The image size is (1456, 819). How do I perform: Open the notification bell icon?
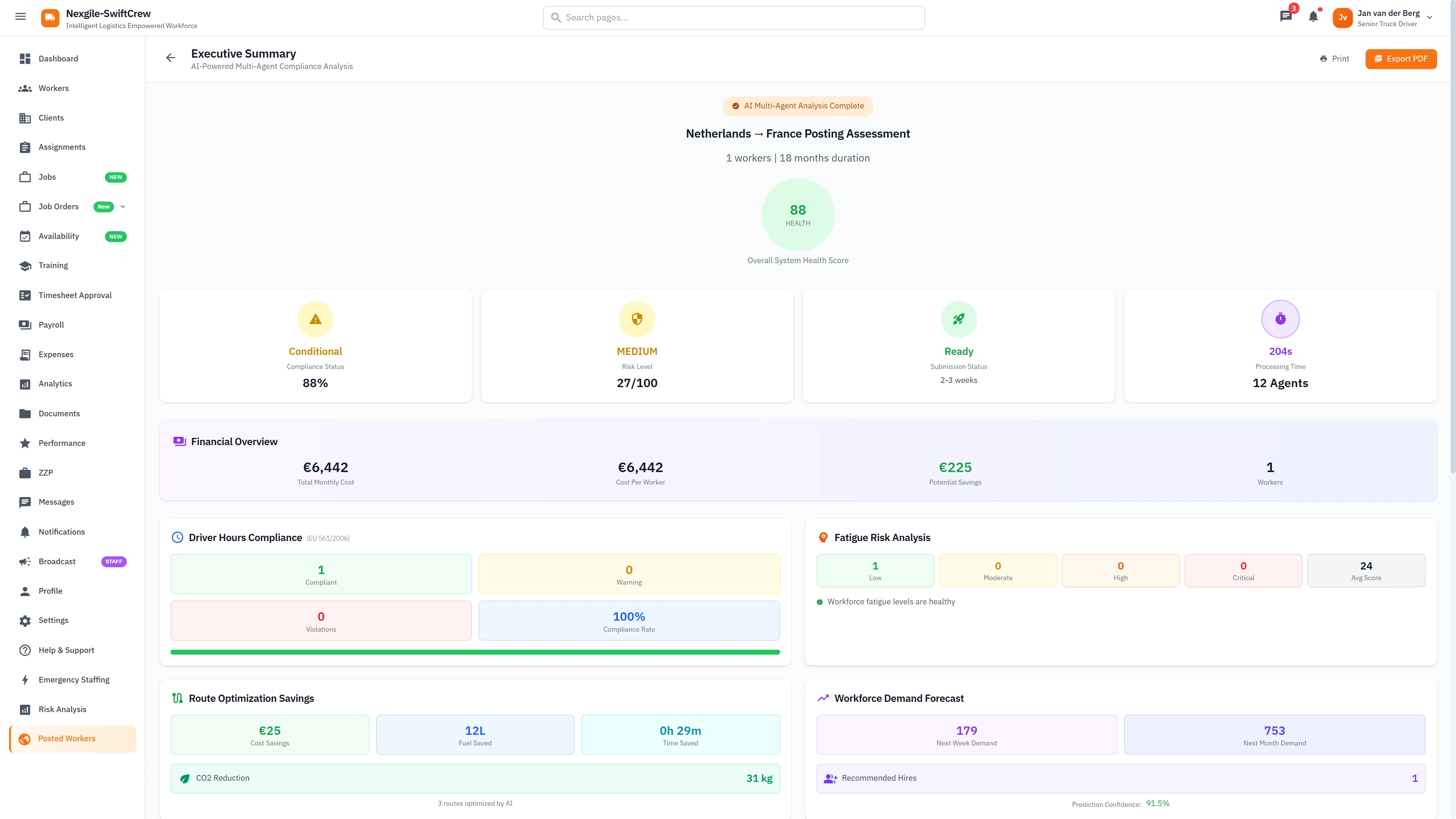(x=1313, y=17)
